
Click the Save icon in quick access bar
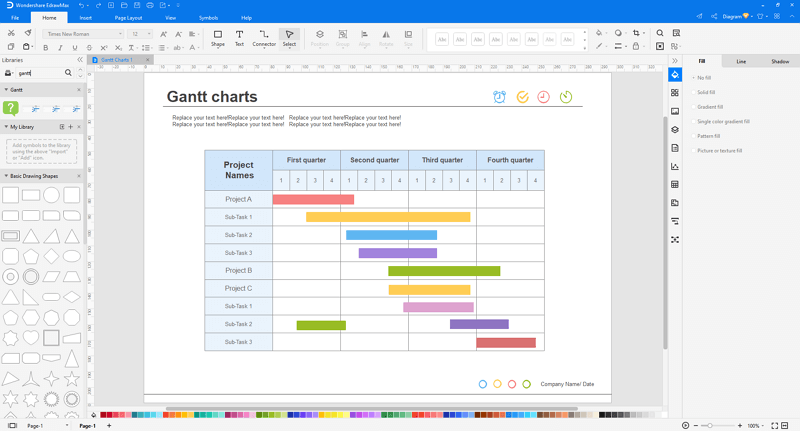click(x=137, y=5)
